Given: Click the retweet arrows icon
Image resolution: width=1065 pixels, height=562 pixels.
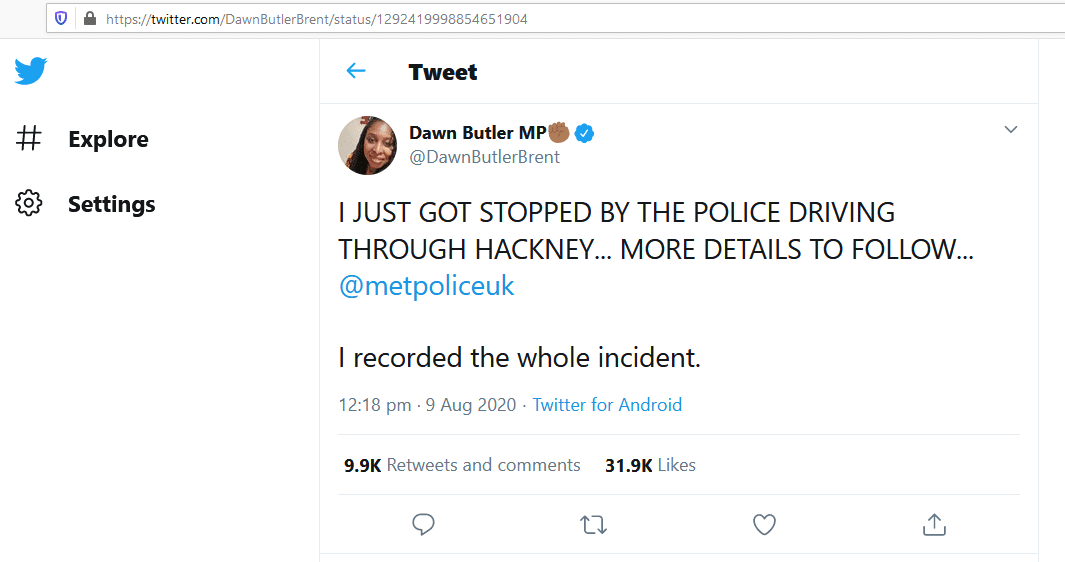Looking at the screenshot, I should click(x=594, y=523).
